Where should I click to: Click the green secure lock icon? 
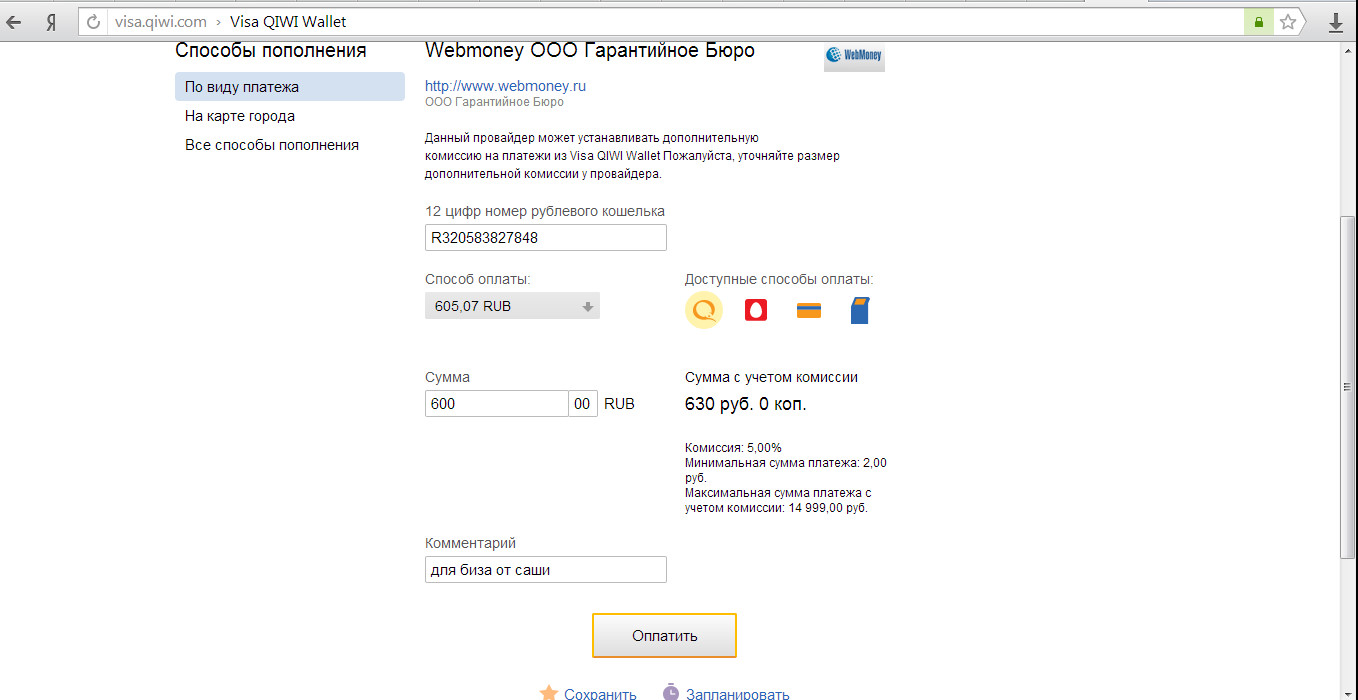click(1259, 22)
